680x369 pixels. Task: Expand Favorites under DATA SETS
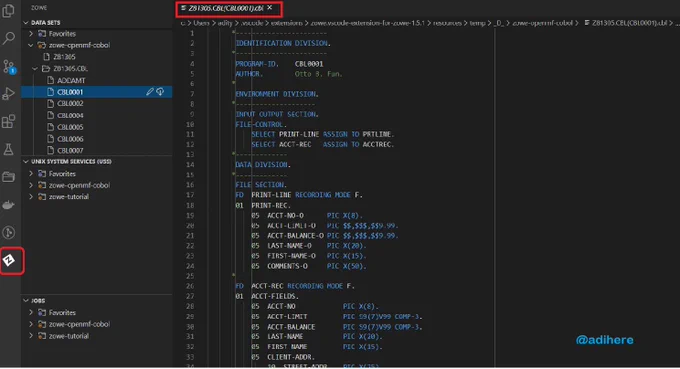coord(31,33)
